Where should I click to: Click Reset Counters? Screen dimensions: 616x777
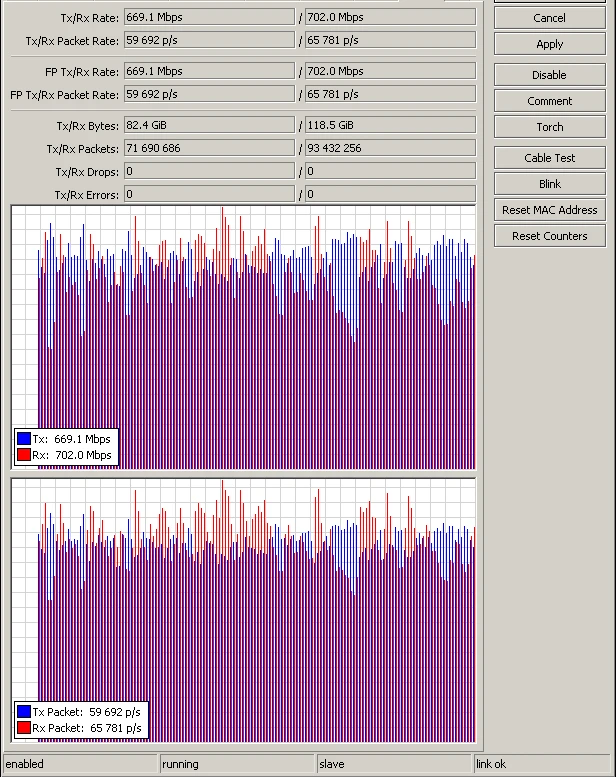click(x=549, y=236)
